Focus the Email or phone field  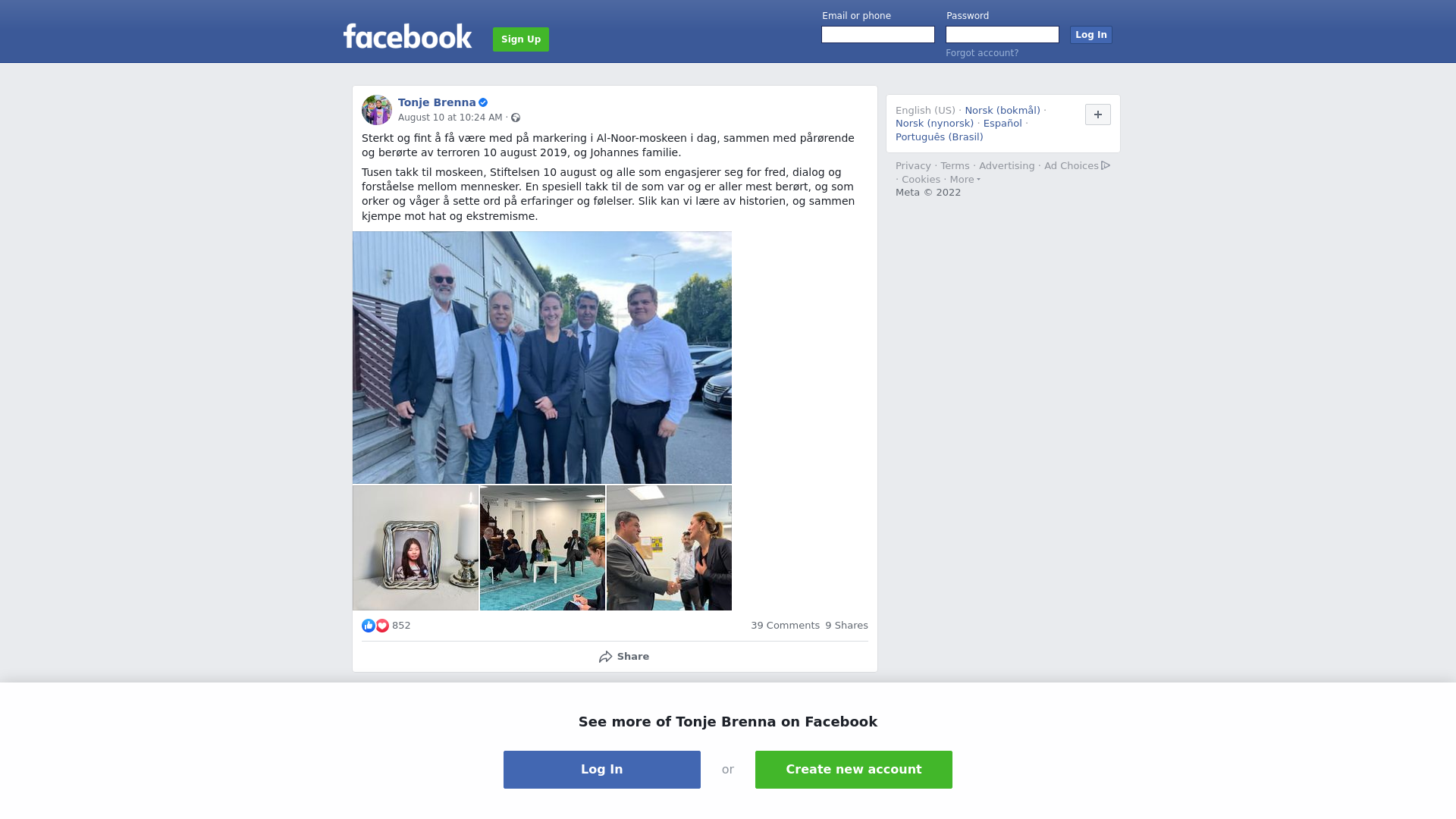pyautogui.click(x=878, y=35)
